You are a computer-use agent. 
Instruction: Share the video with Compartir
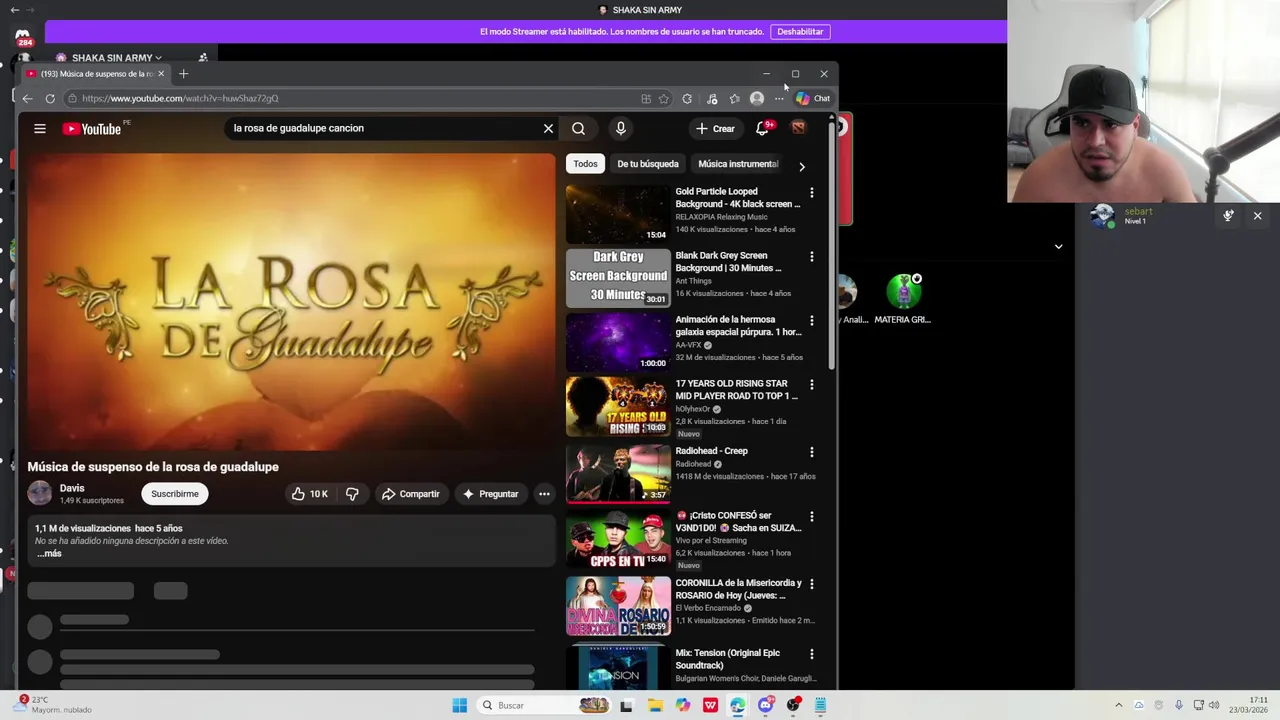pos(410,494)
